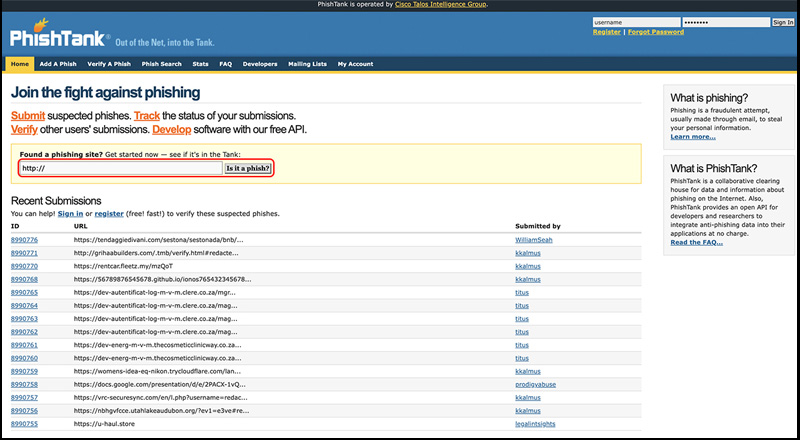The height and width of the screenshot is (440, 800).
Task: Select the docs.google.com presentation URL text
Action: pos(160,384)
